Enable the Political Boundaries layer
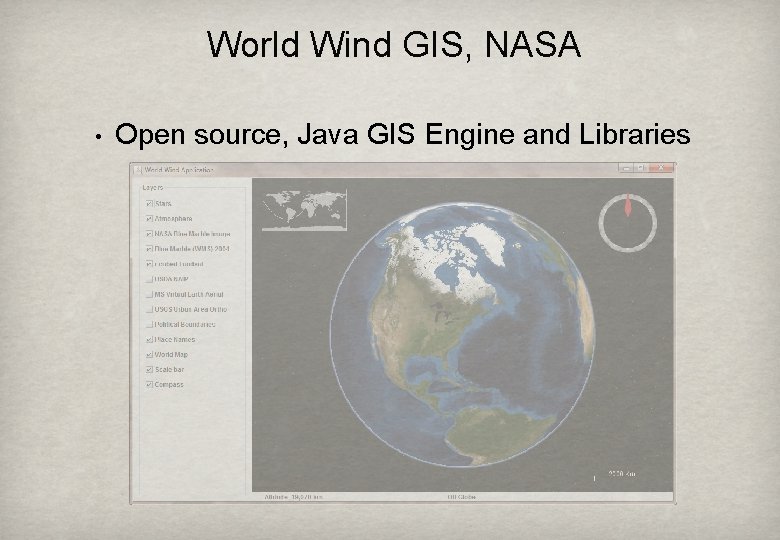 (x=149, y=324)
